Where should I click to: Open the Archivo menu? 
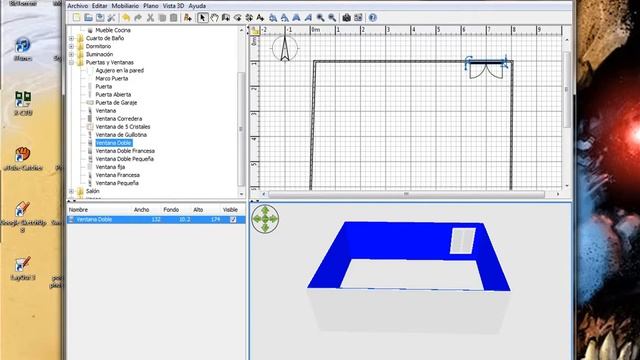(78, 6)
